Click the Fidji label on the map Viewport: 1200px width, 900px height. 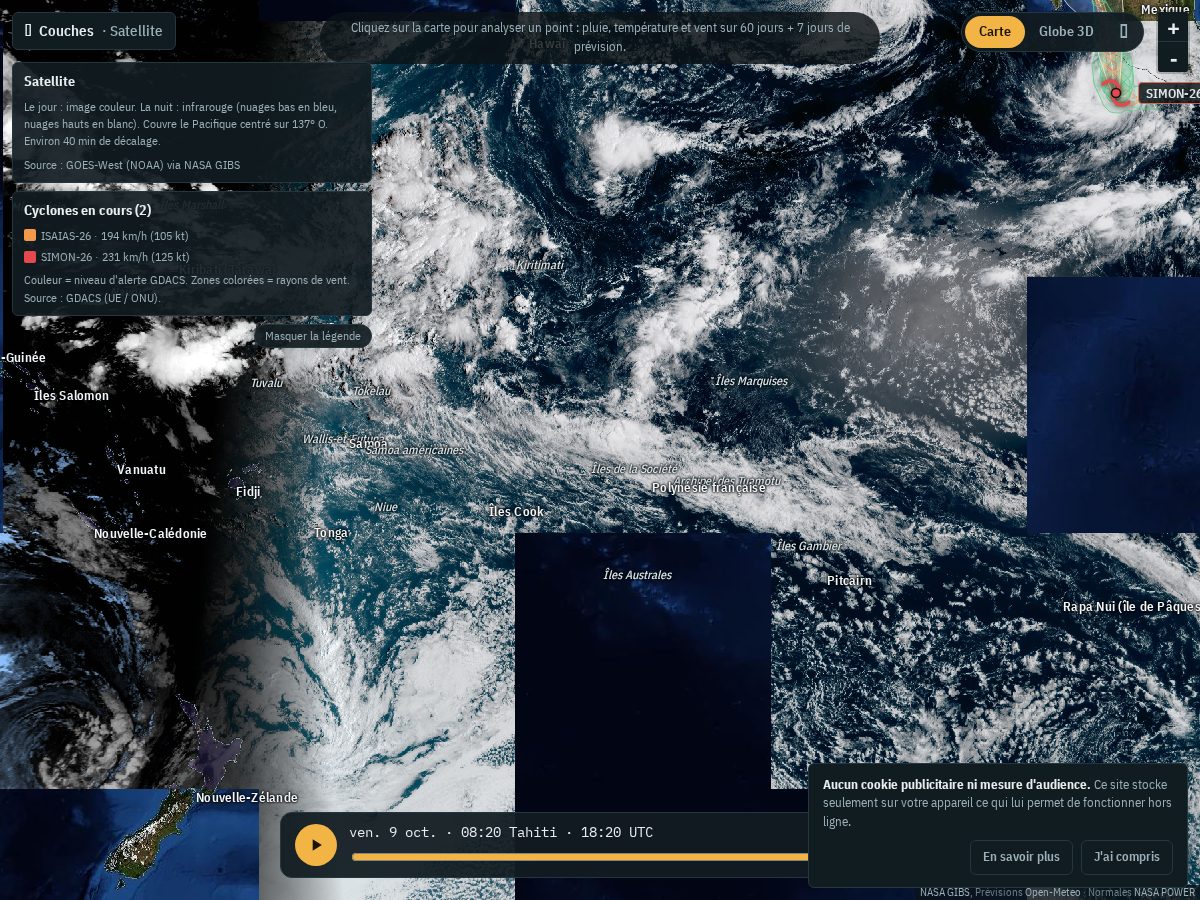click(x=248, y=492)
